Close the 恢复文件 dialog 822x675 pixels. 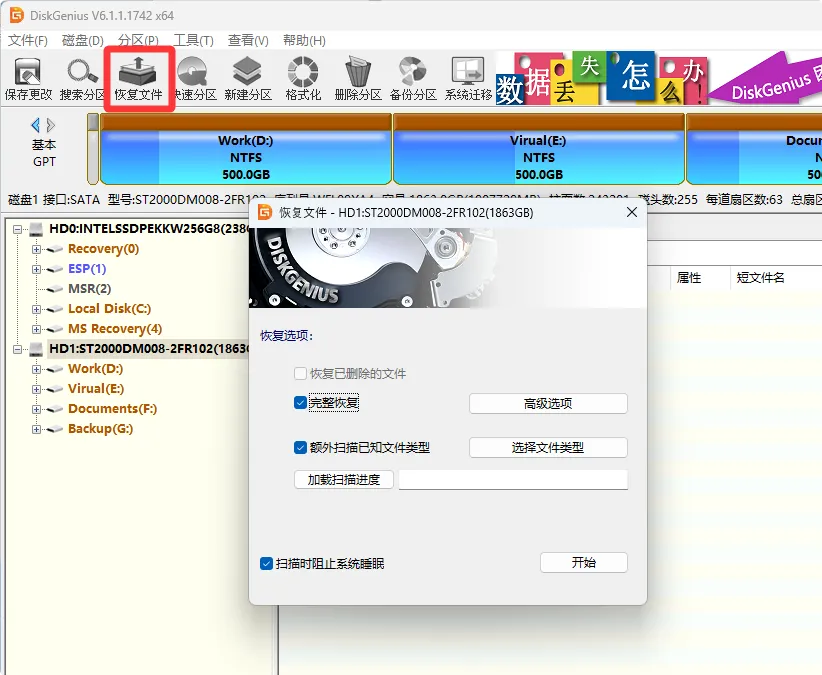(x=632, y=212)
